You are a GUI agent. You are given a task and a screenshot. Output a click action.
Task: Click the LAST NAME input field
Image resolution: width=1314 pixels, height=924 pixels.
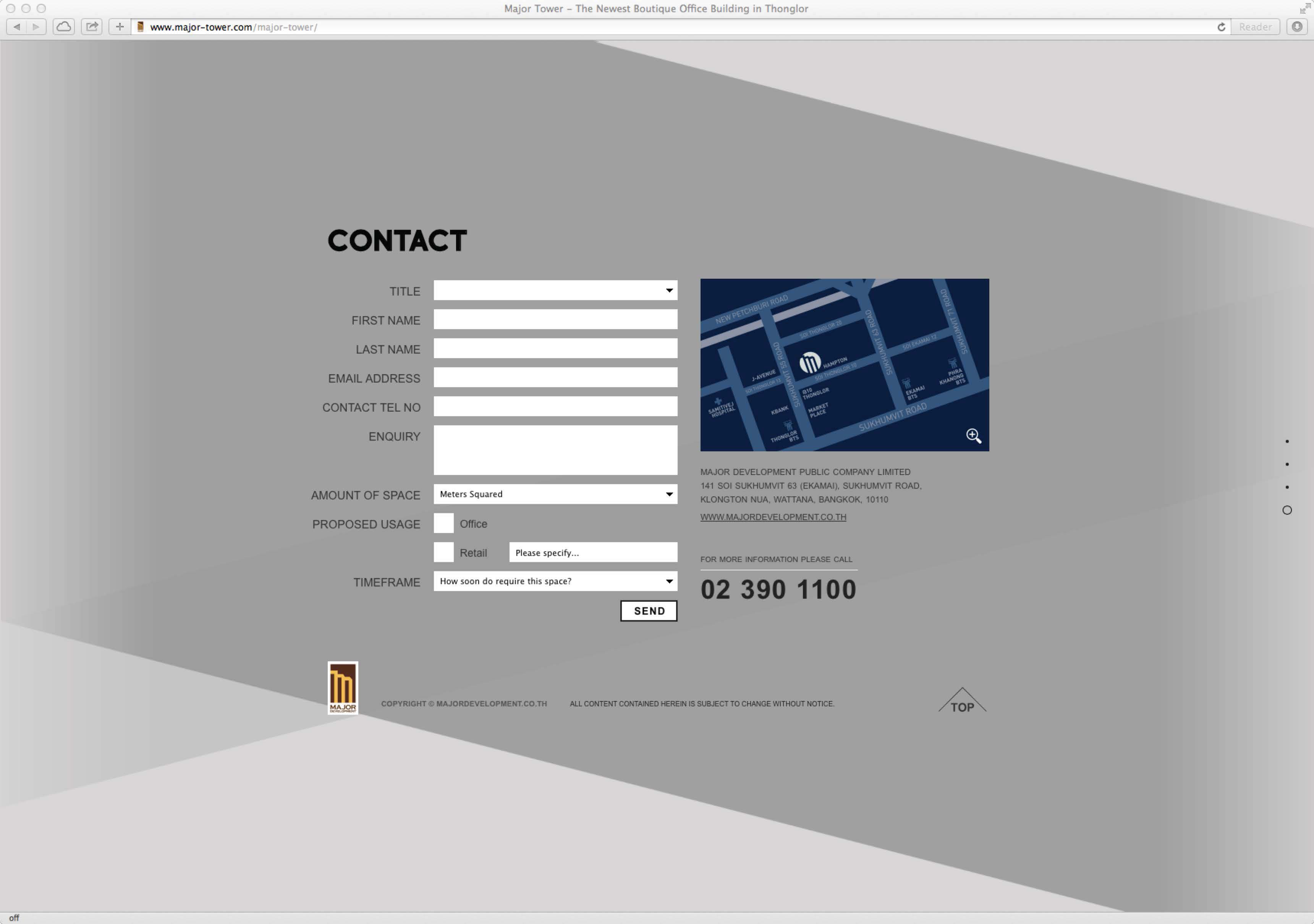click(555, 349)
